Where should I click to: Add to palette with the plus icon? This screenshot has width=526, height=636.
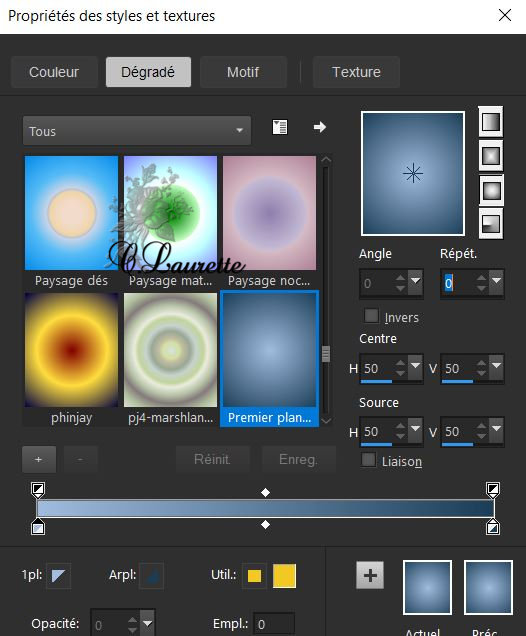point(370,575)
